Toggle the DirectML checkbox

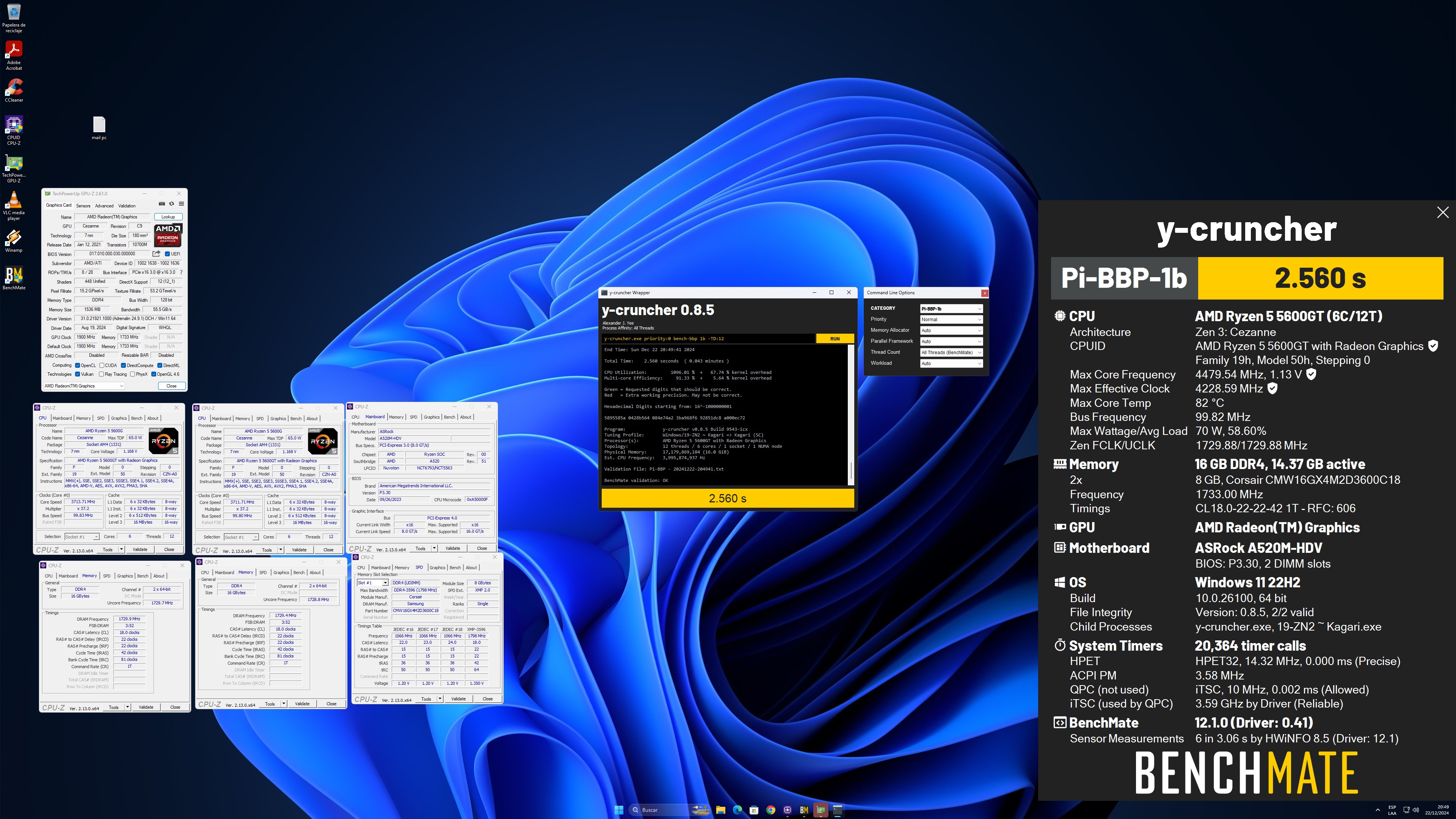(160, 365)
